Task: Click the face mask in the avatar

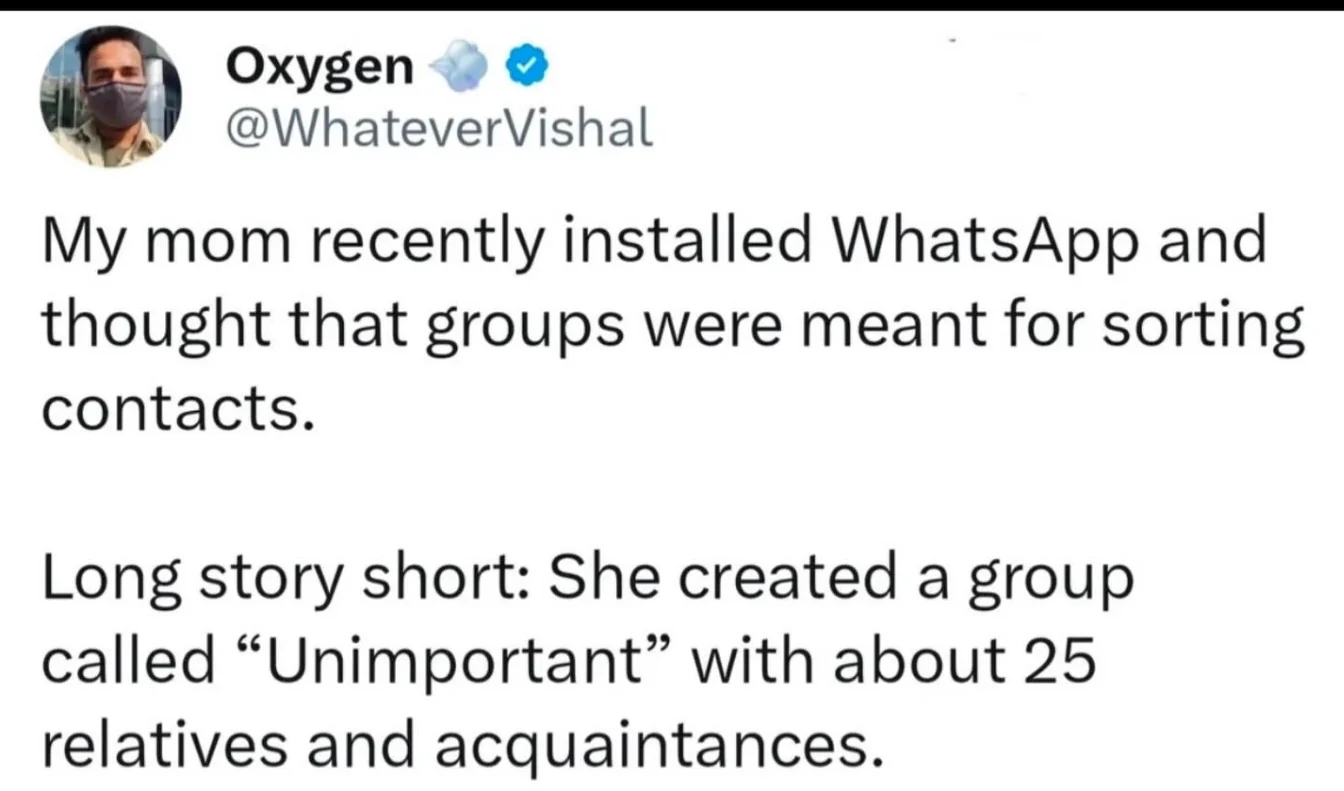Action: click(x=116, y=102)
